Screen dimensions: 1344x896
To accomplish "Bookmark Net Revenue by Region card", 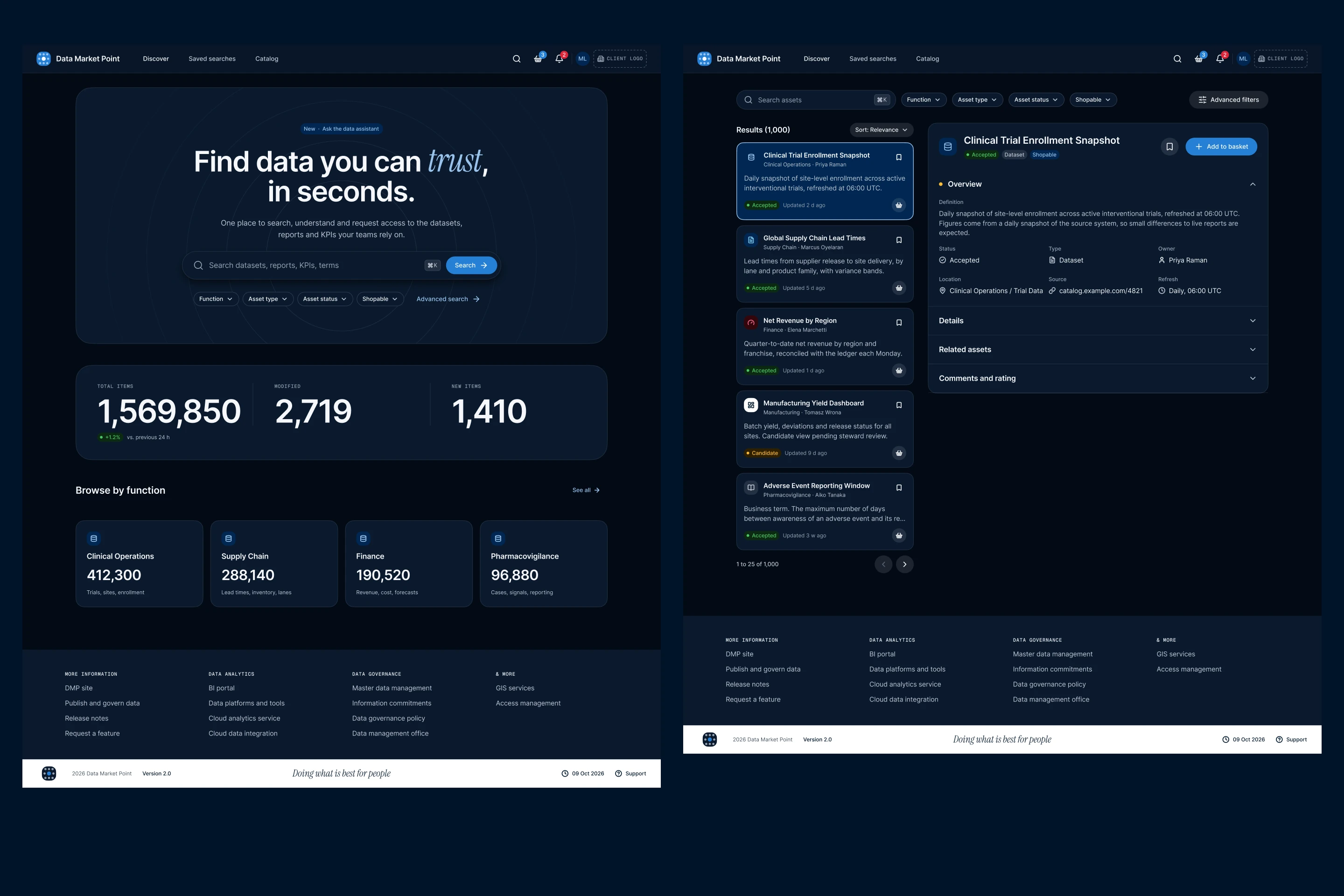I will pos(899,323).
